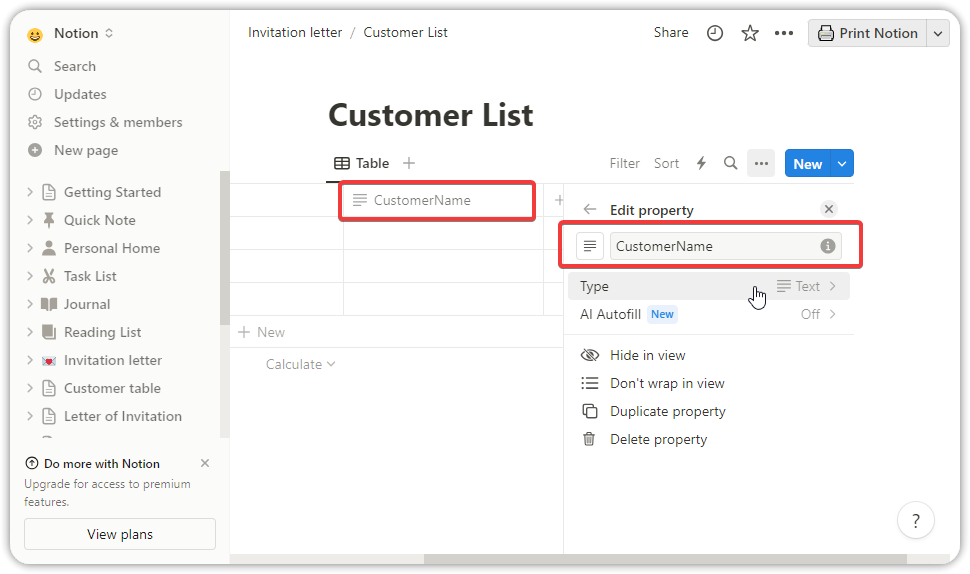Image resolution: width=970 pixels, height=574 pixels.
Task: Click the property text type icon button
Action: tap(590, 246)
